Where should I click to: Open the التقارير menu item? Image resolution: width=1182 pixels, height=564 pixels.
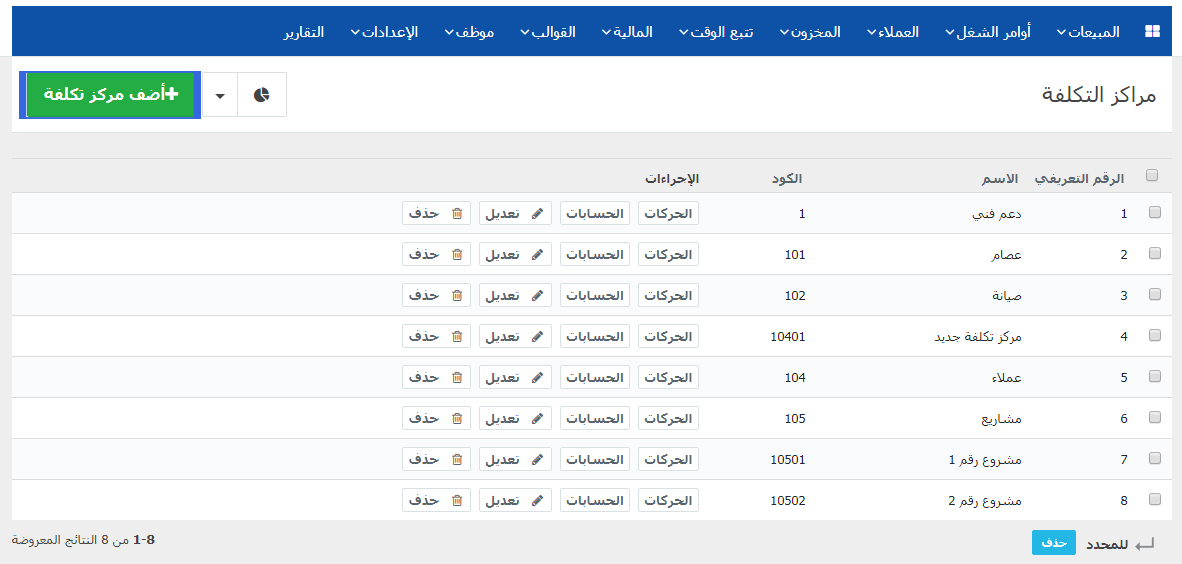pyautogui.click(x=304, y=32)
